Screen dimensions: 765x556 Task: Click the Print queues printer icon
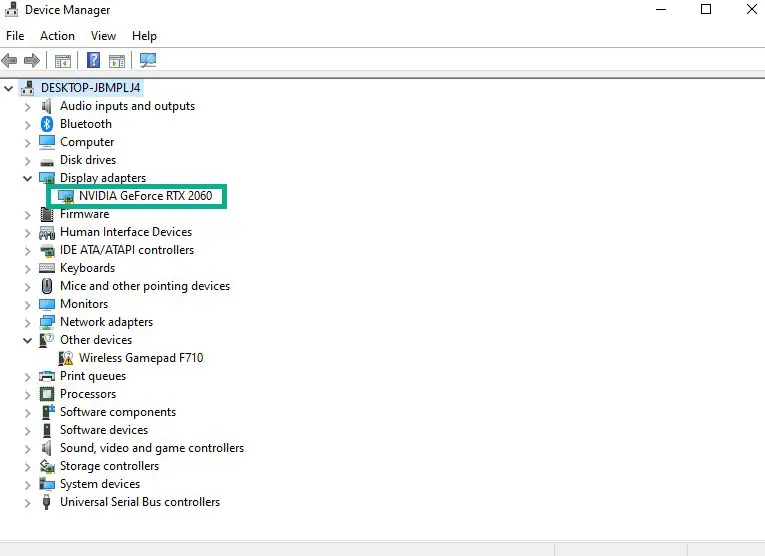[x=47, y=376]
